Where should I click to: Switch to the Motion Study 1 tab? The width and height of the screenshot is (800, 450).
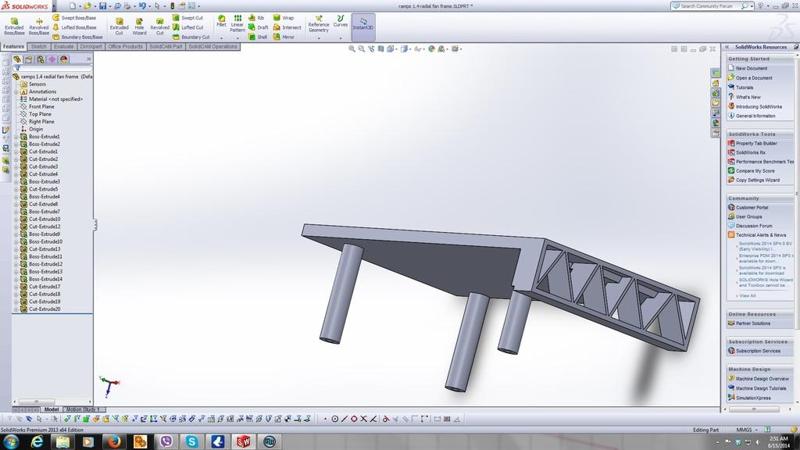(x=82, y=409)
